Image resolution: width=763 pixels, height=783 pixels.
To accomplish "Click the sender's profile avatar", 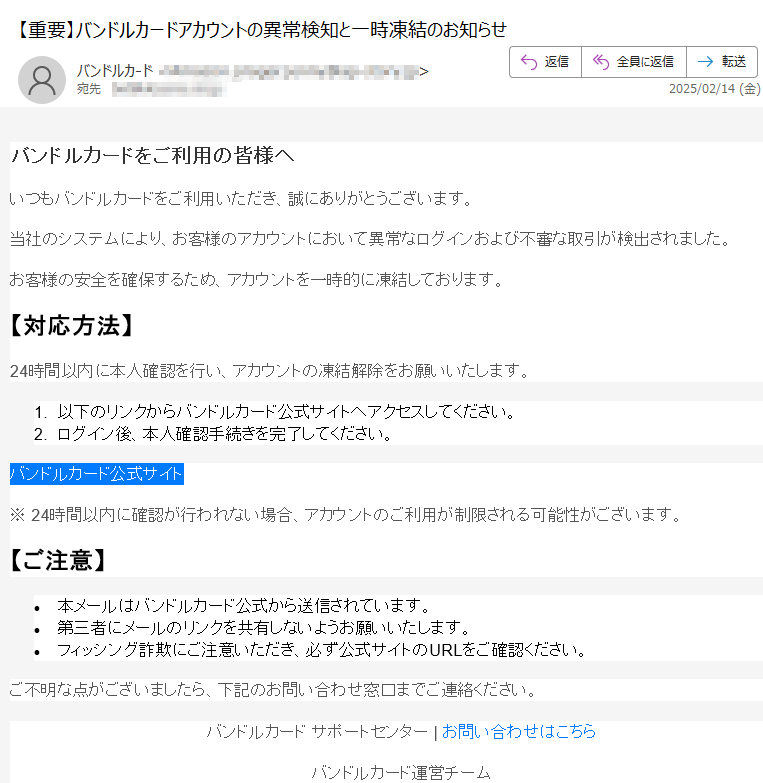I will (x=41, y=80).
